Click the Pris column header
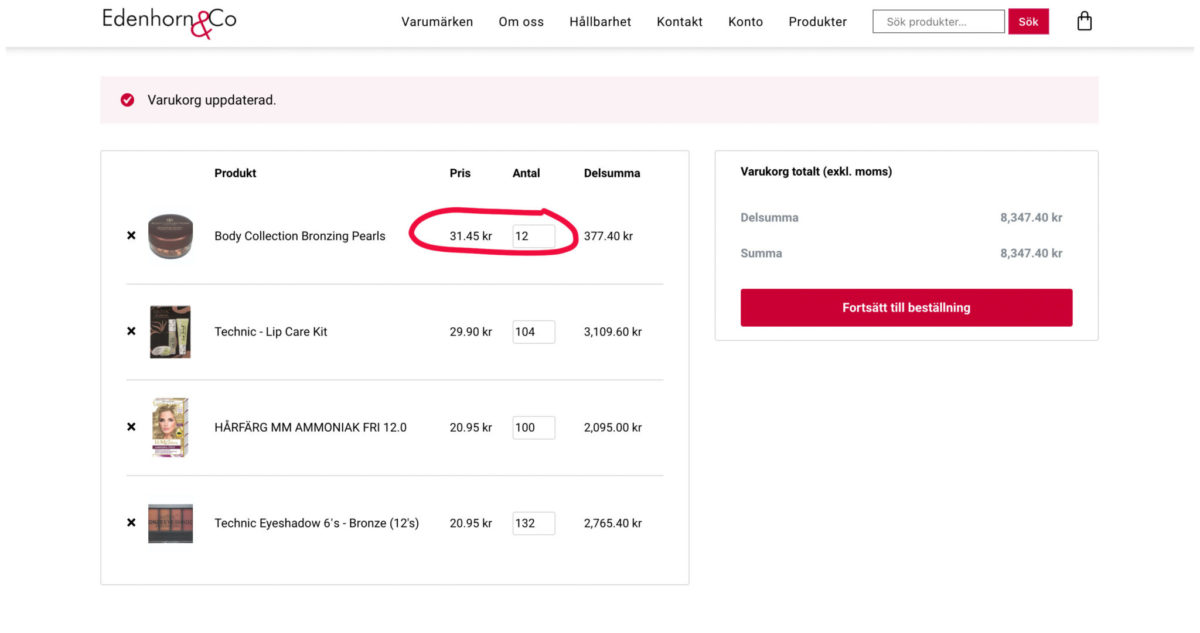1200x633 pixels. tap(460, 173)
